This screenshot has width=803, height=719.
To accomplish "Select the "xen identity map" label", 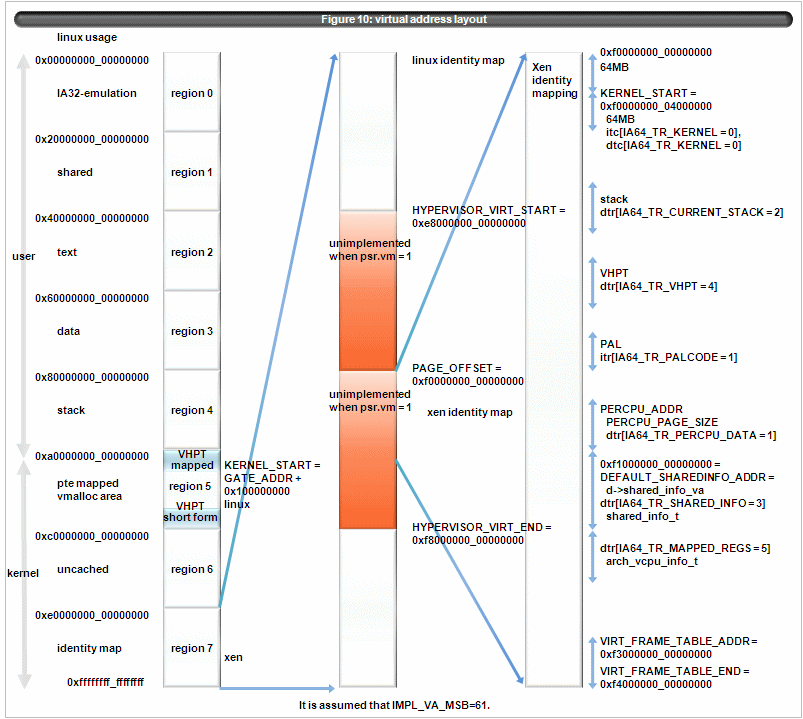I will click(470, 412).
